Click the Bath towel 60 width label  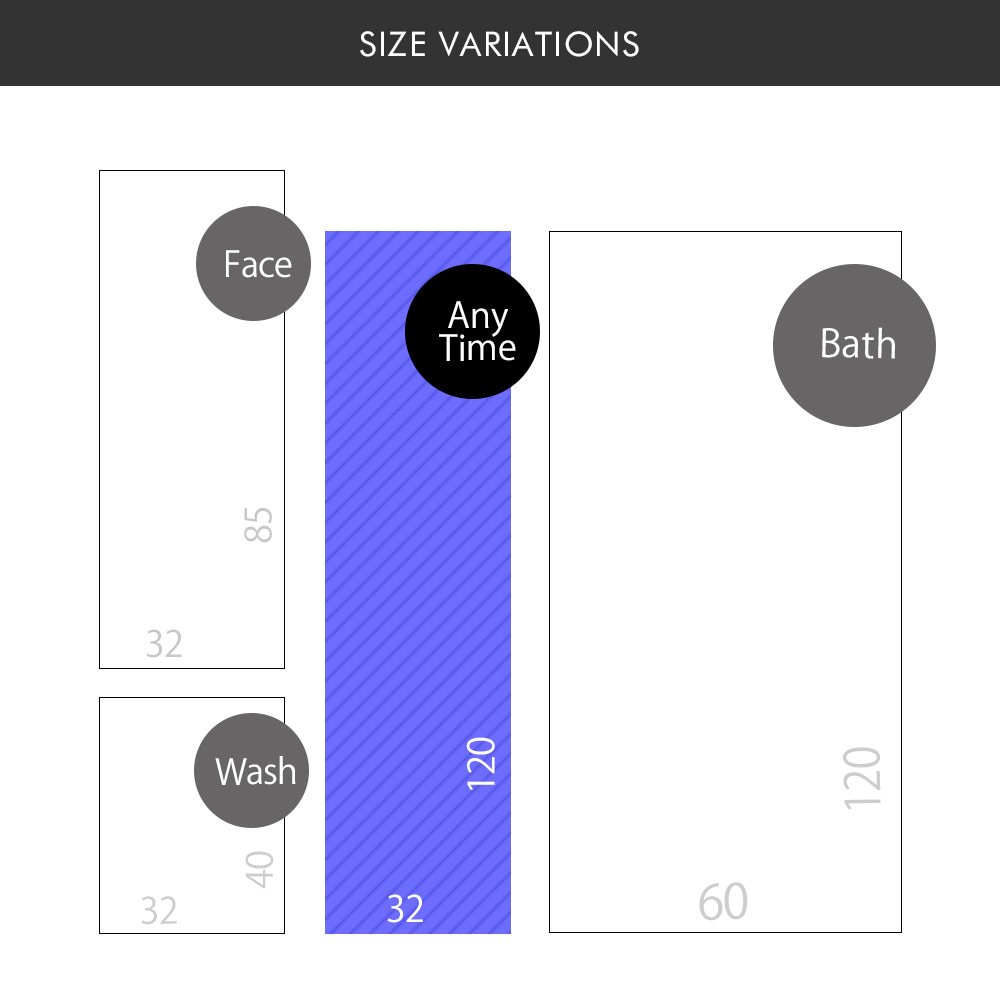(723, 903)
